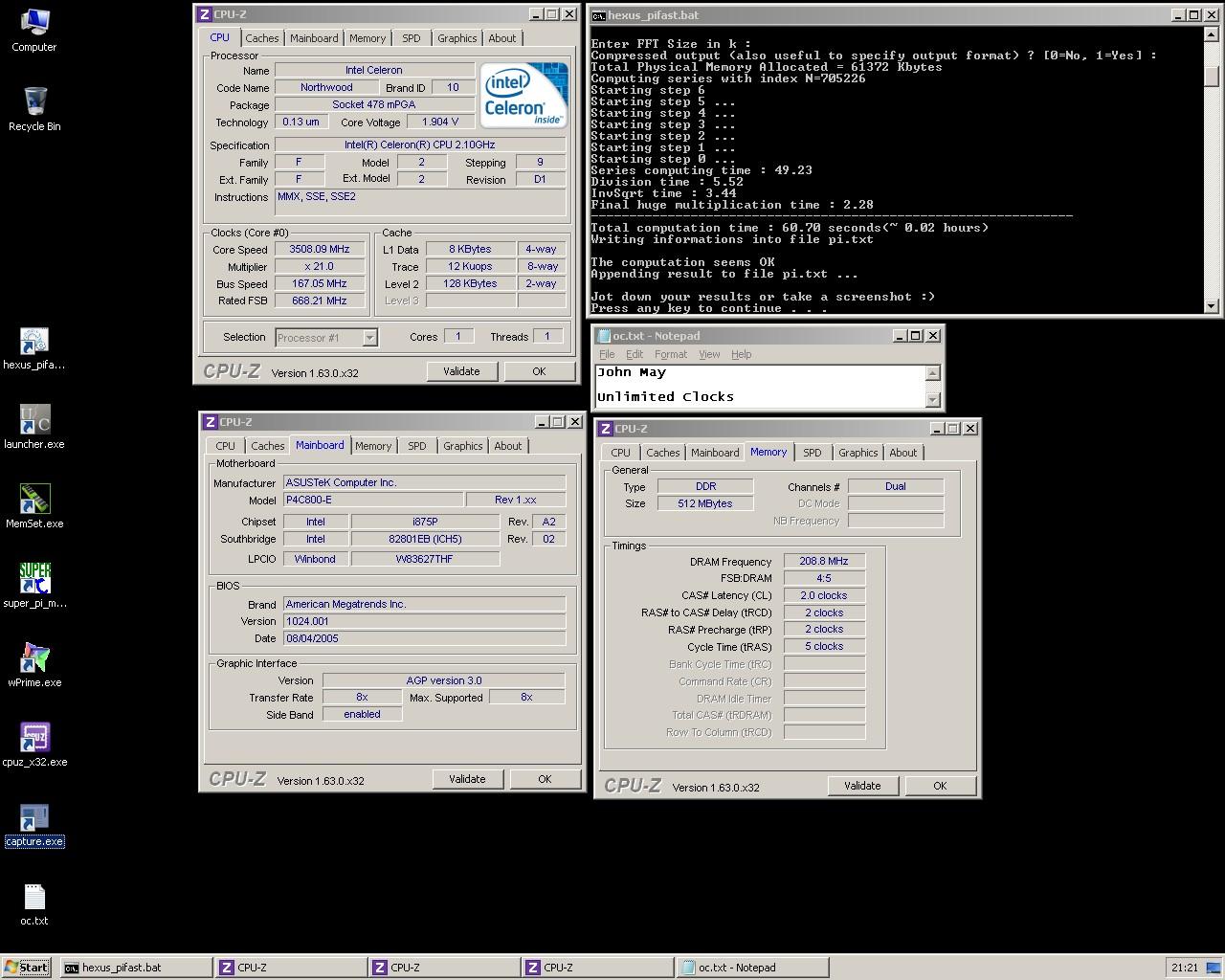This screenshot has width=1225, height=980.
Task: Open the Computer desktop icon
Action: tap(33, 31)
